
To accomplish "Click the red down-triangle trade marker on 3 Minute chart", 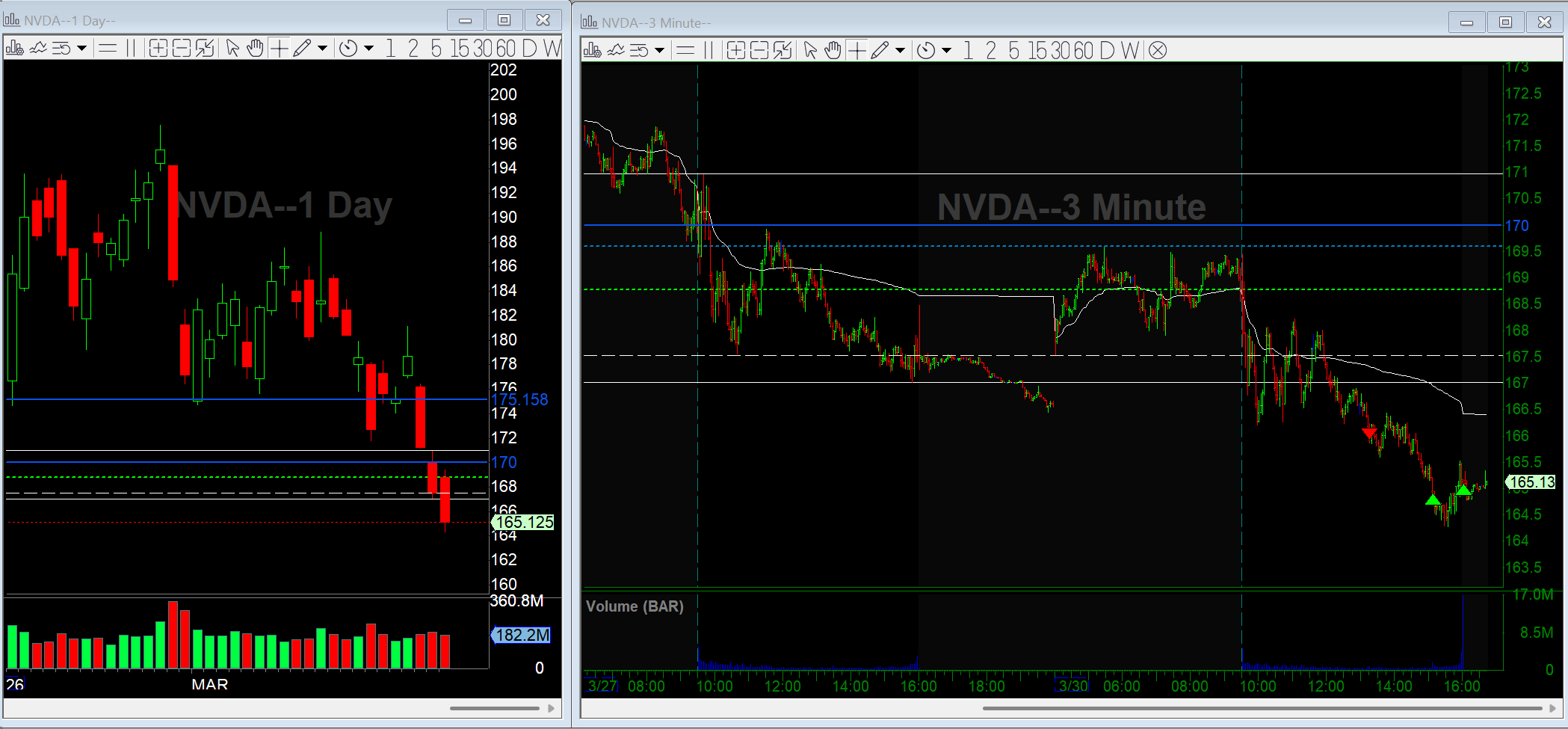I will point(1369,433).
